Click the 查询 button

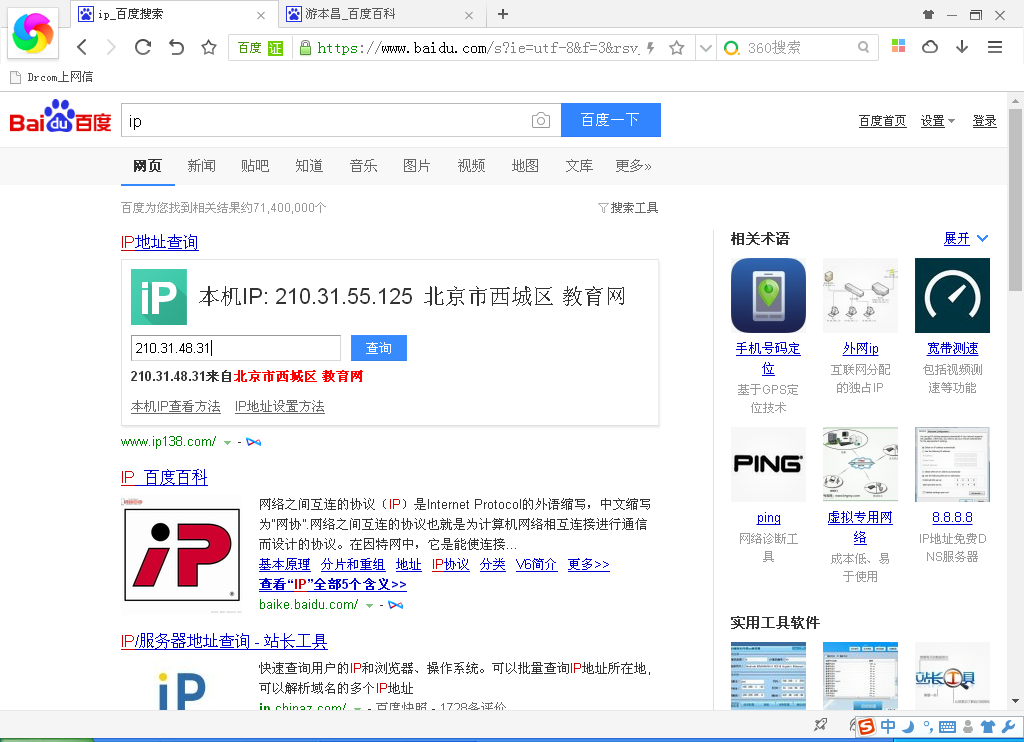point(379,348)
